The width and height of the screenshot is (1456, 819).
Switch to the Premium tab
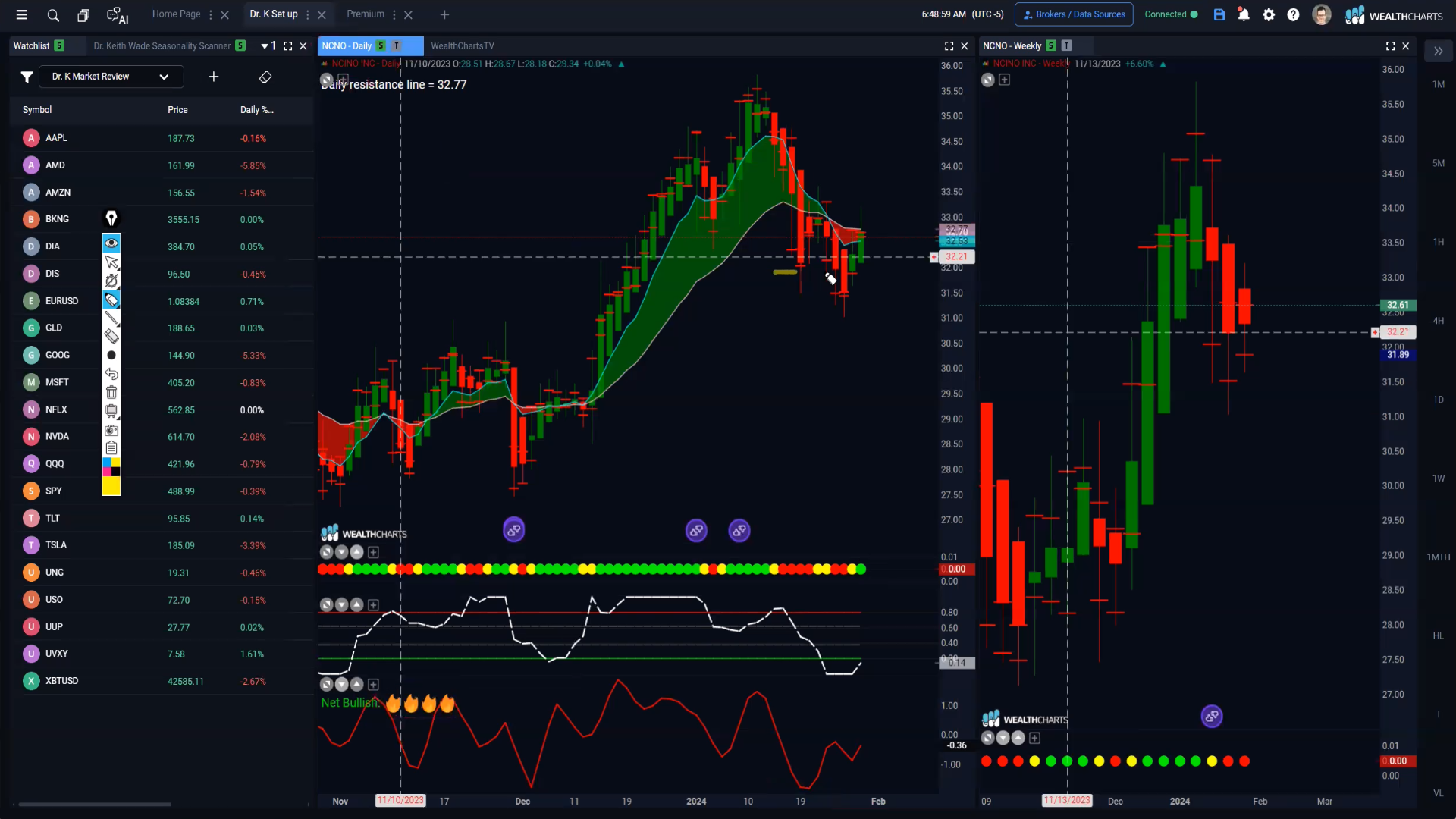(x=366, y=14)
